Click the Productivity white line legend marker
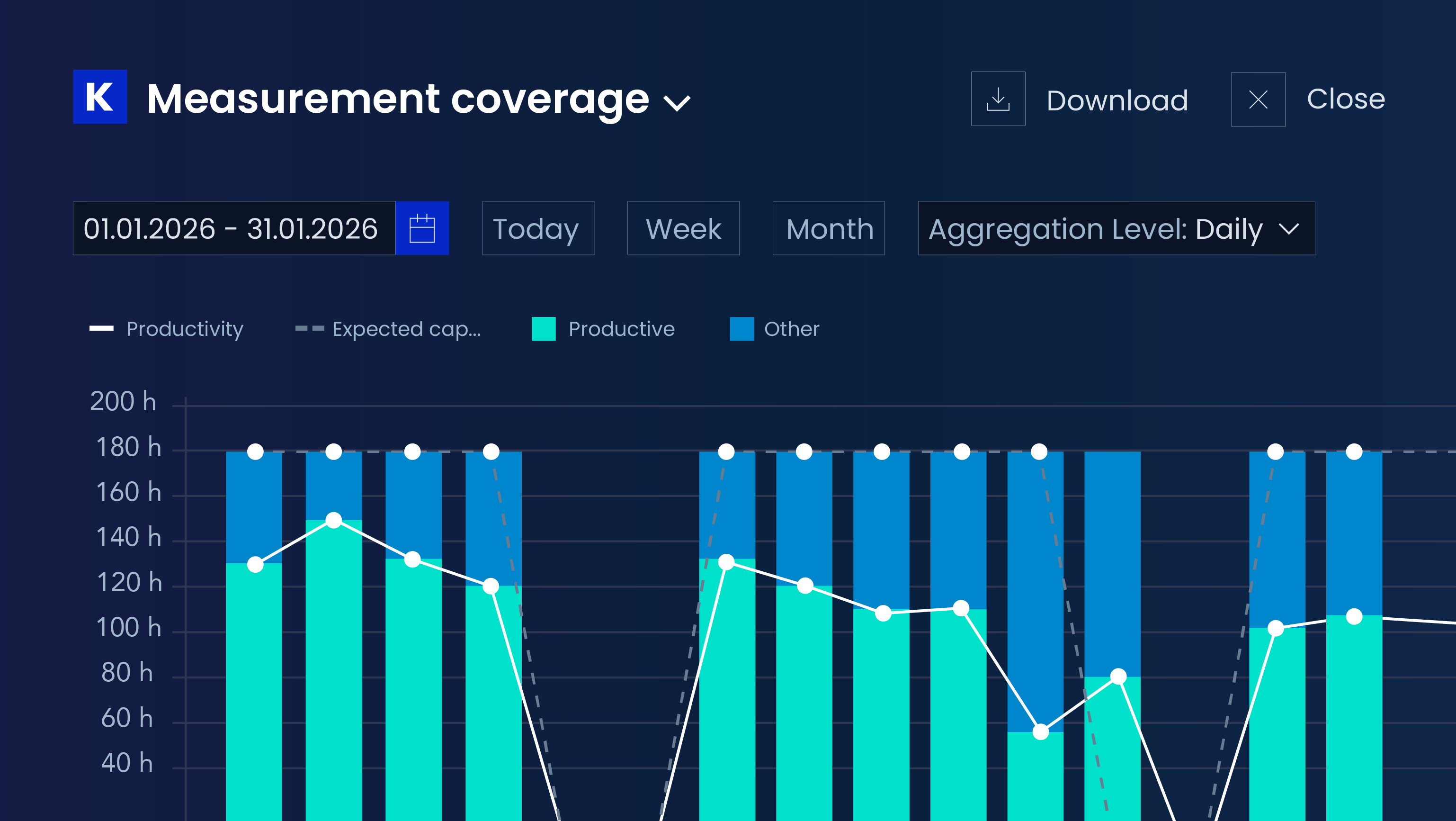The height and width of the screenshot is (821, 1456). 102,328
